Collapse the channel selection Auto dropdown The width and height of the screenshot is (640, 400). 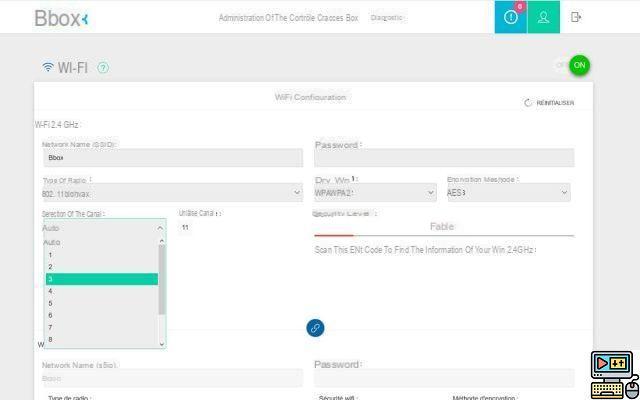click(104, 228)
